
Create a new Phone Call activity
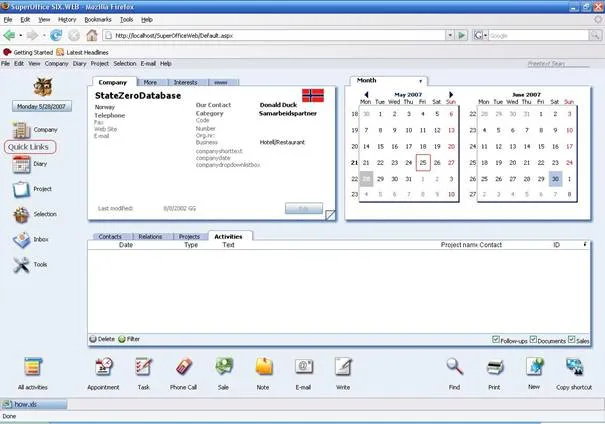click(184, 368)
